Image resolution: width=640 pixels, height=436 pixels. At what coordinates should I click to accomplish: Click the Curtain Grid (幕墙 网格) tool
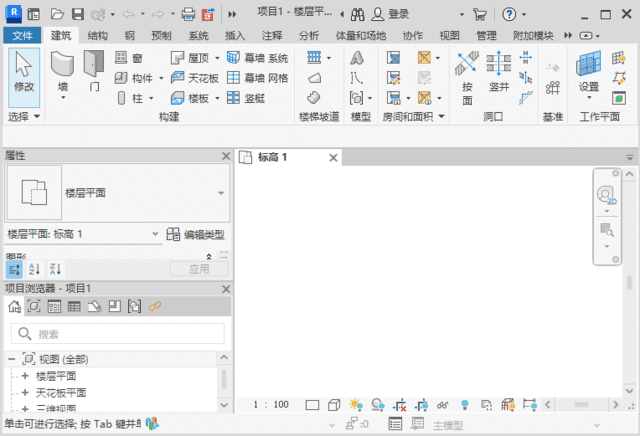click(258, 78)
